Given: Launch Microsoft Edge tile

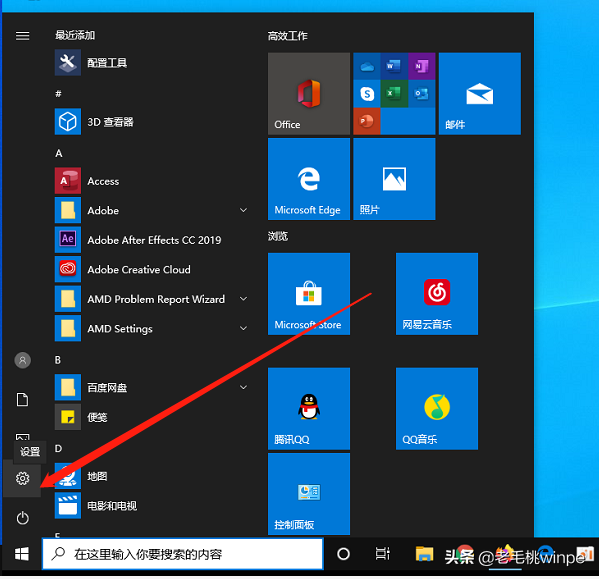Looking at the screenshot, I should coord(309,179).
